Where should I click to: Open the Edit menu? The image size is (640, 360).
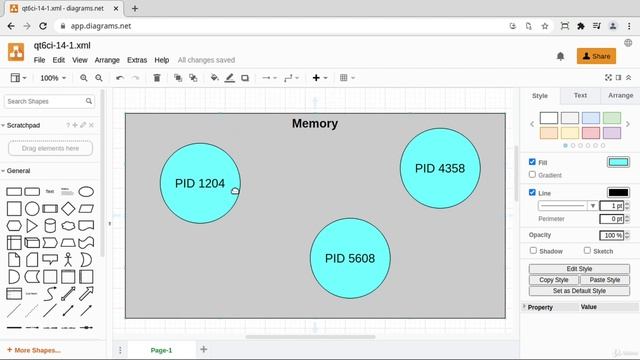pyautogui.click(x=58, y=60)
